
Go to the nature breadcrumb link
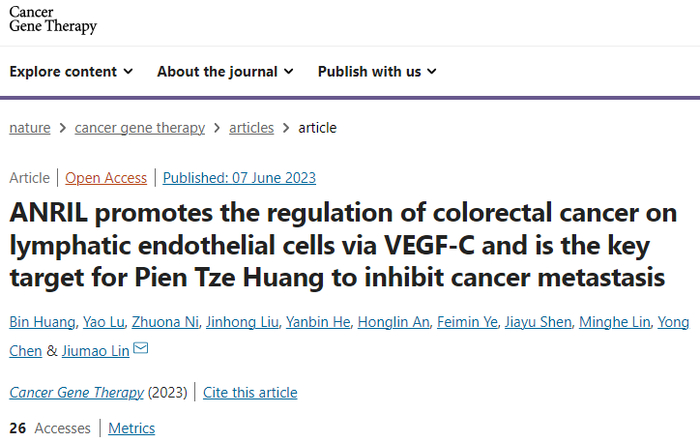[x=31, y=127]
